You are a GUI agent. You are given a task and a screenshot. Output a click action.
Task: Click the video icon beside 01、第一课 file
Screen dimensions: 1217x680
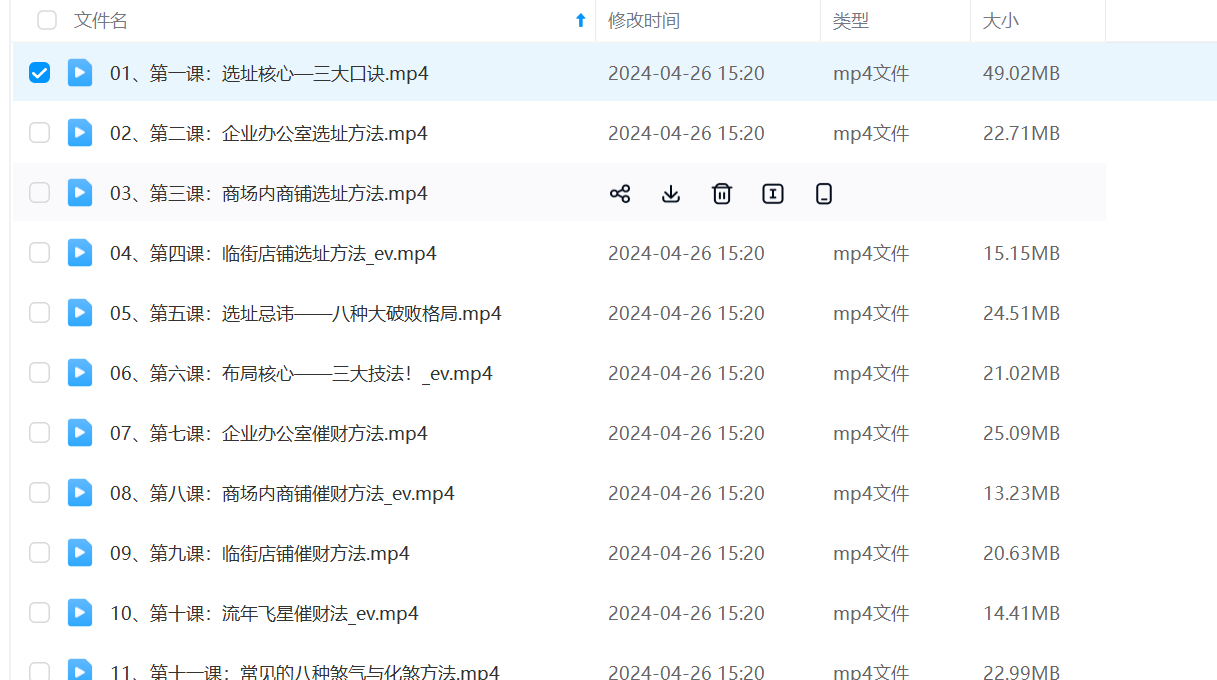click(x=80, y=73)
